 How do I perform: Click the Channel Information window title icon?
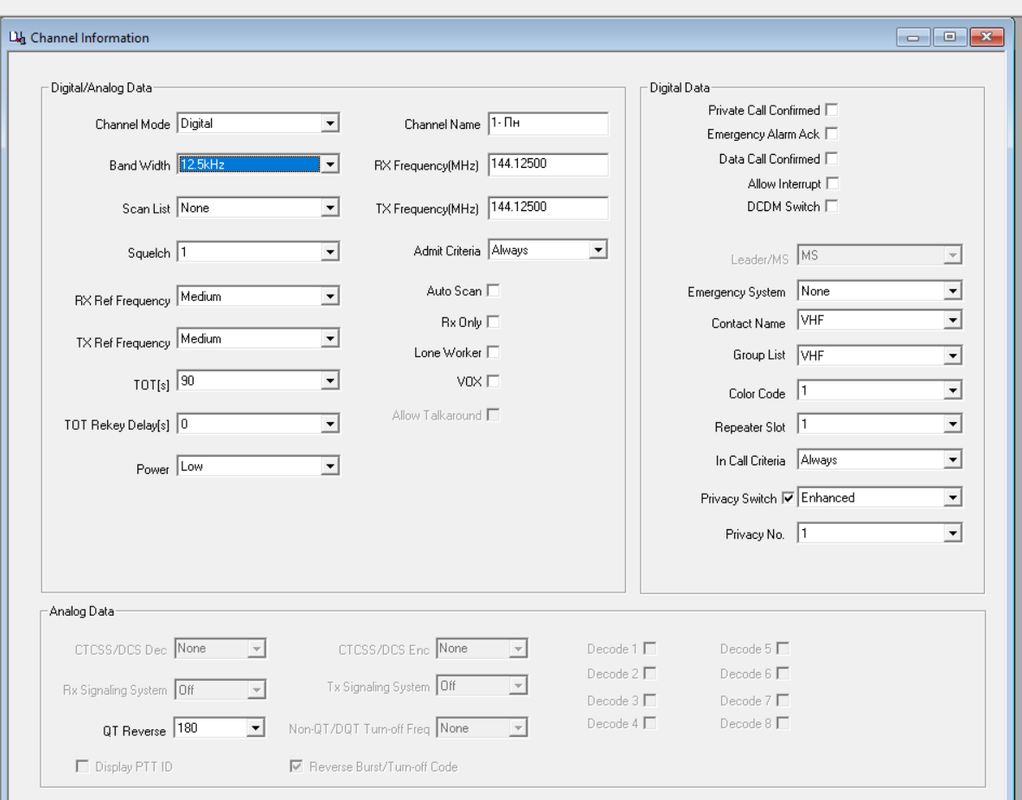click(x=17, y=38)
